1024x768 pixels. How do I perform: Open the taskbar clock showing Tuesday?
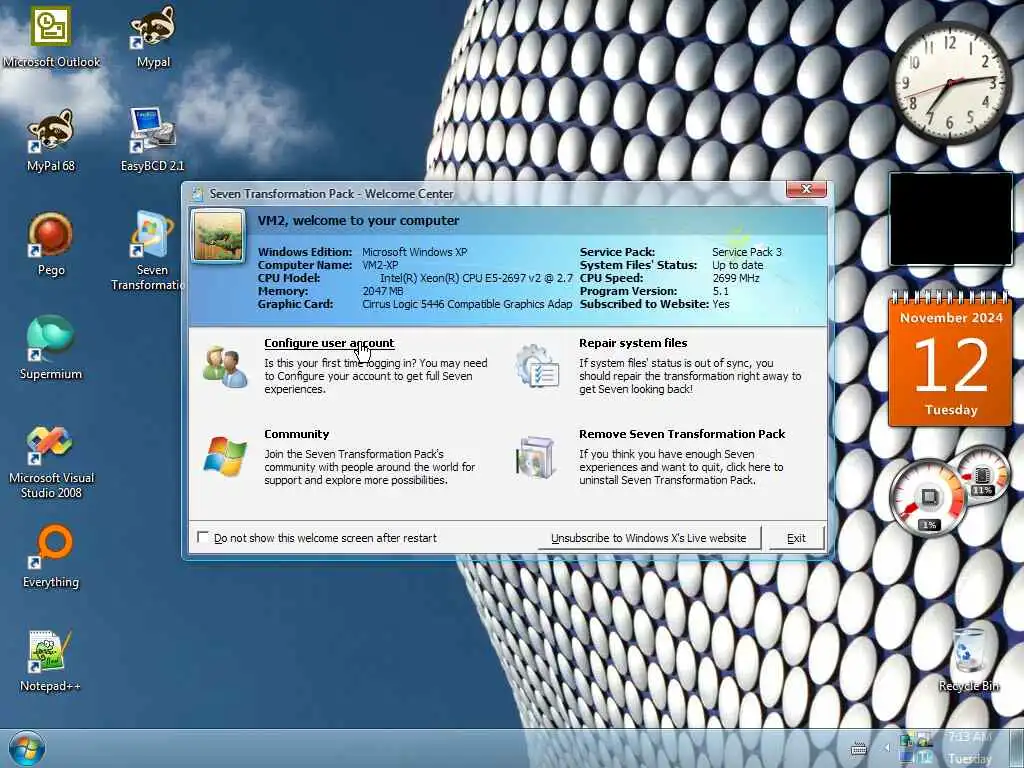tap(970, 748)
